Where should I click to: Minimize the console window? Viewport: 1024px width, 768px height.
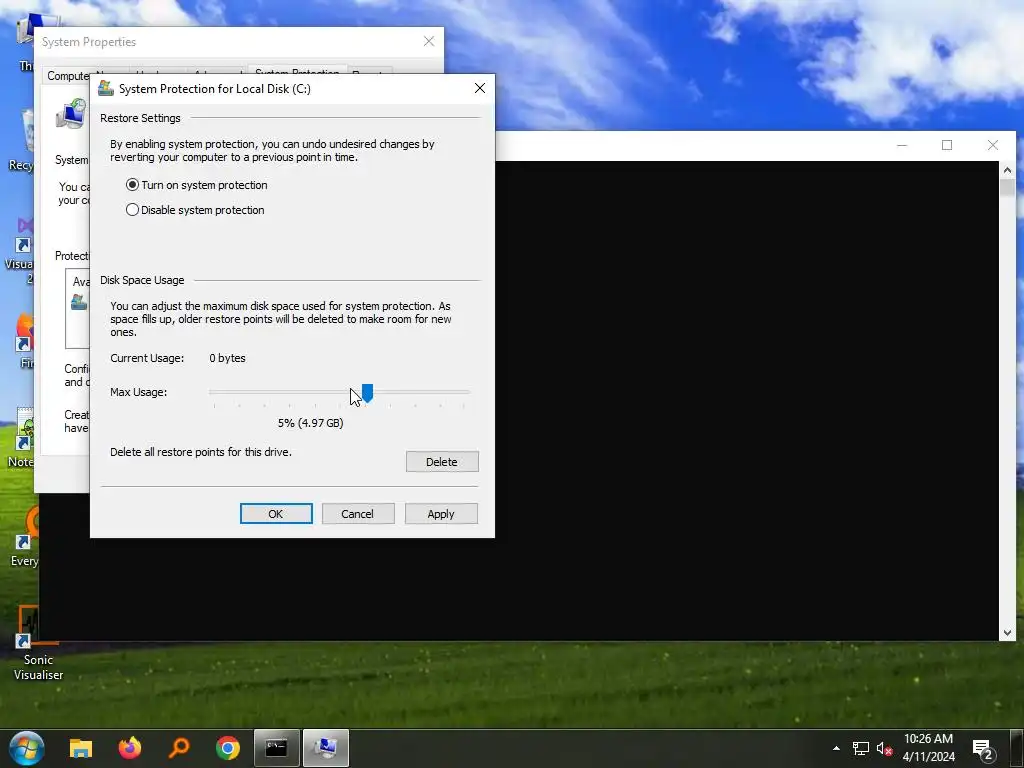click(902, 145)
